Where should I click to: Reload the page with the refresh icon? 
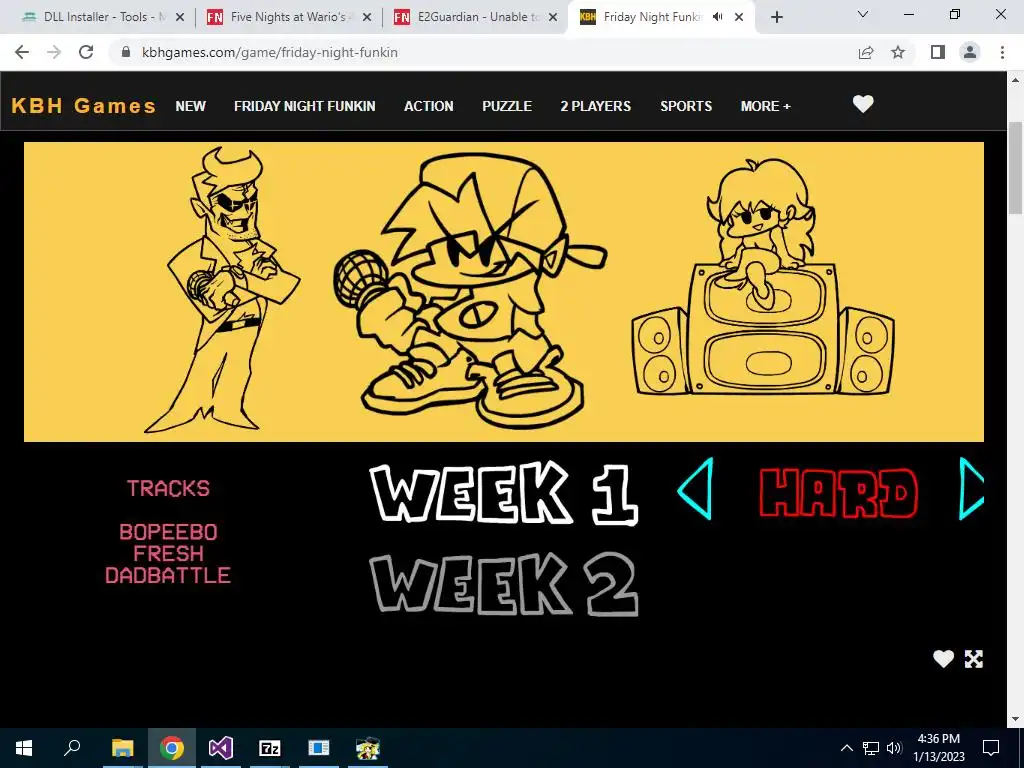coord(86,52)
